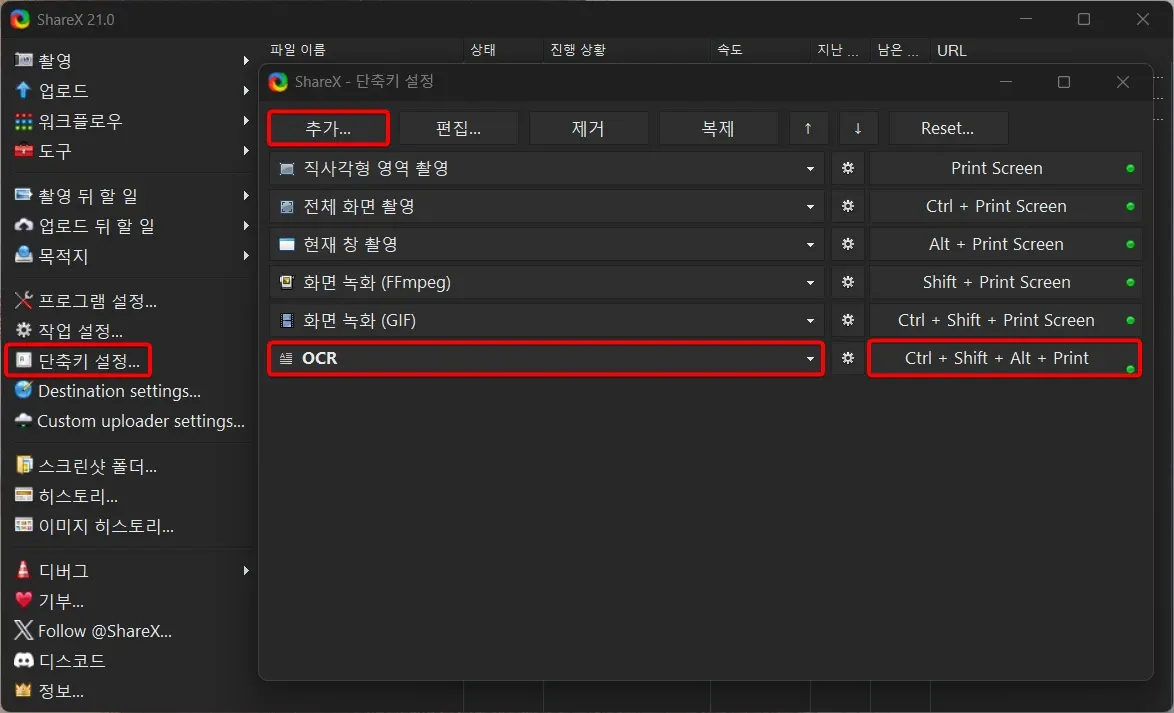Click the Destination settings globe icon
This screenshot has height=713, width=1174.
click(x=24, y=390)
